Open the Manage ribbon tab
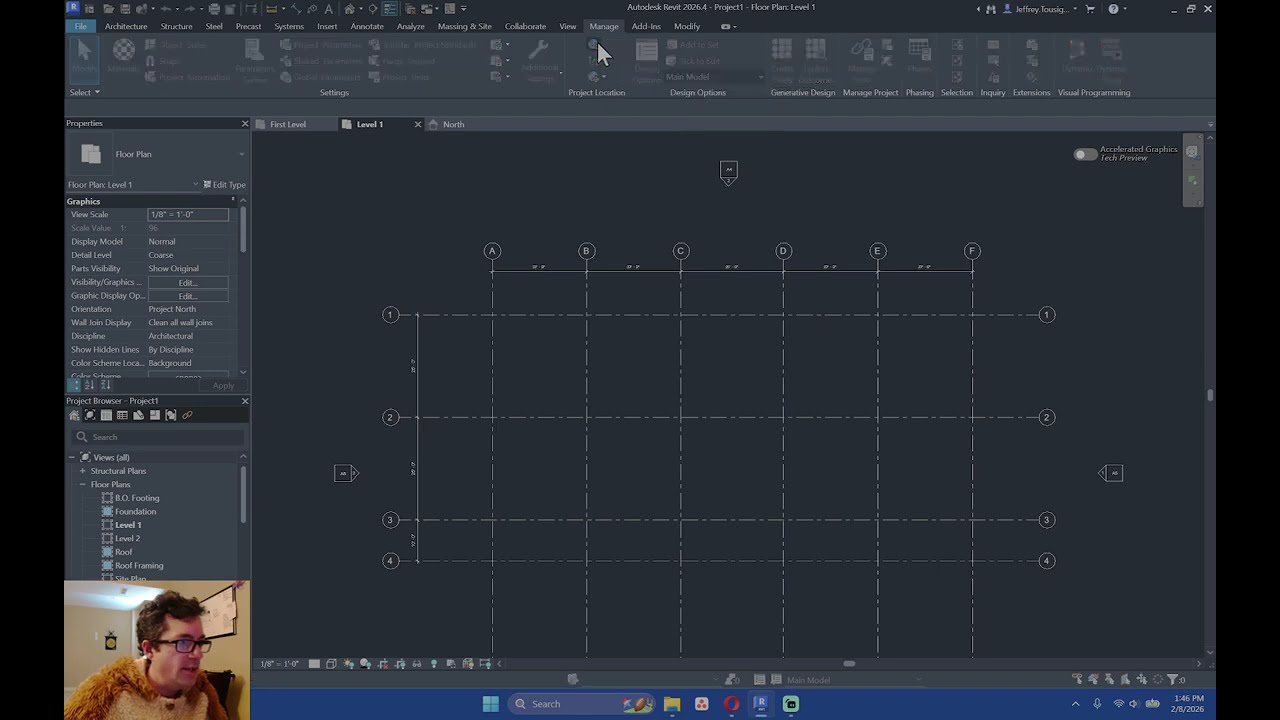1280x720 pixels. [604, 26]
